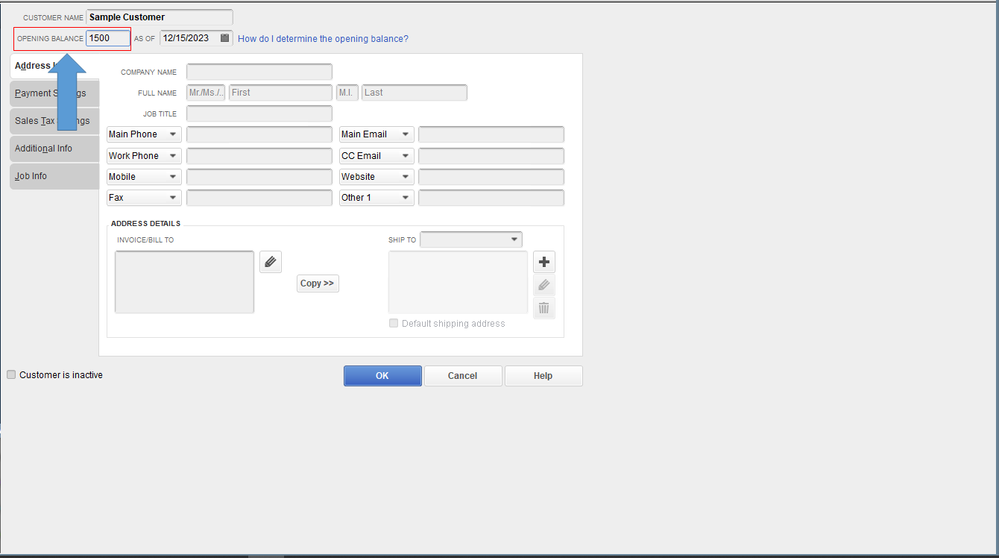Click the OK button
Viewport: 999px width, 558px height.
point(382,376)
